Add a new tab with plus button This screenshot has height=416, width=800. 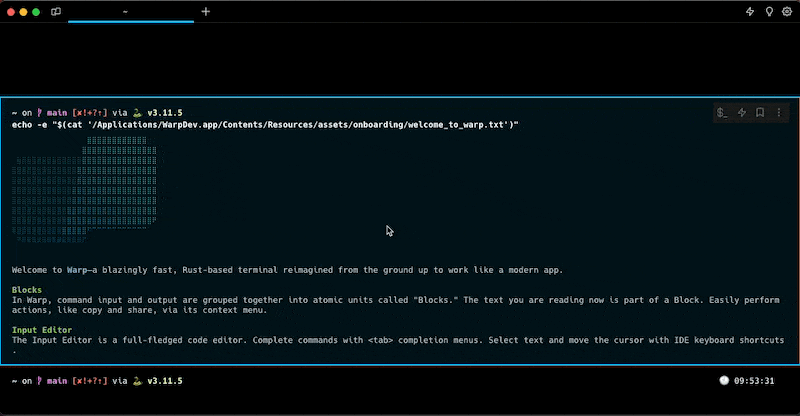206,11
